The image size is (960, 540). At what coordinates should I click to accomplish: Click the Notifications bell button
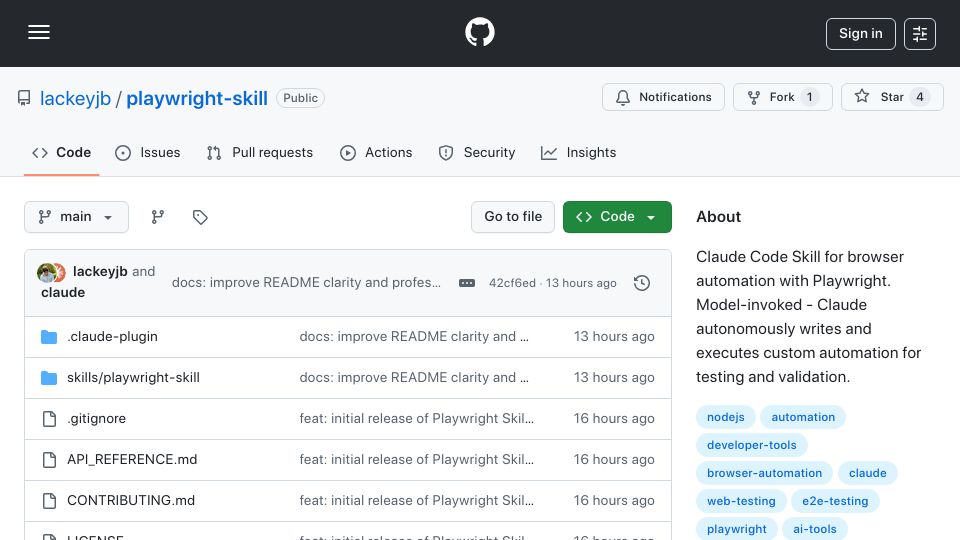tap(663, 97)
